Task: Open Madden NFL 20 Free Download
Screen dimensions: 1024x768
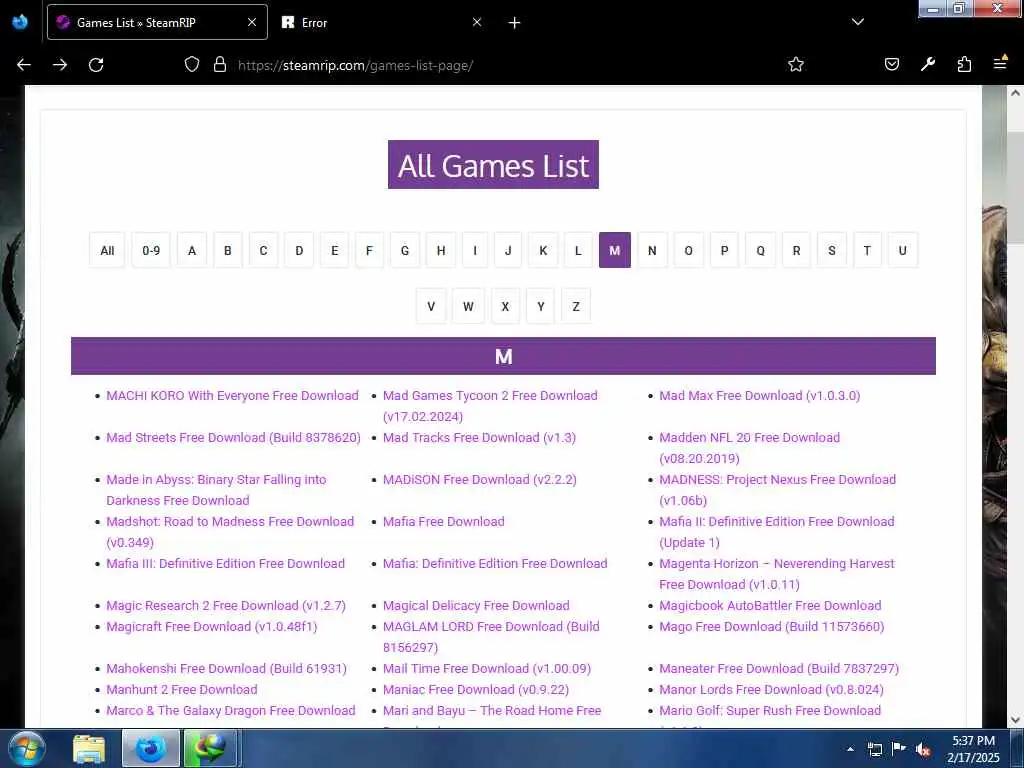Action: coord(749,447)
